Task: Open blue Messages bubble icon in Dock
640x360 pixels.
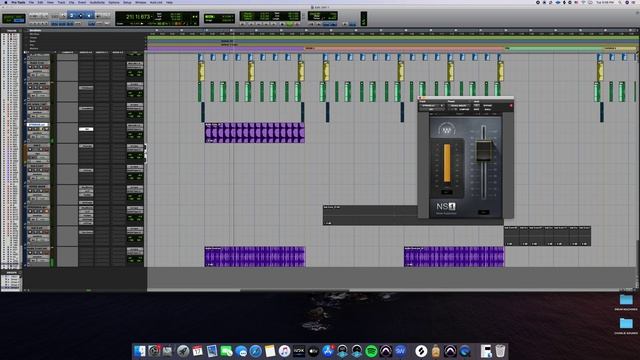Action: pyautogui.click(x=241, y=351)
